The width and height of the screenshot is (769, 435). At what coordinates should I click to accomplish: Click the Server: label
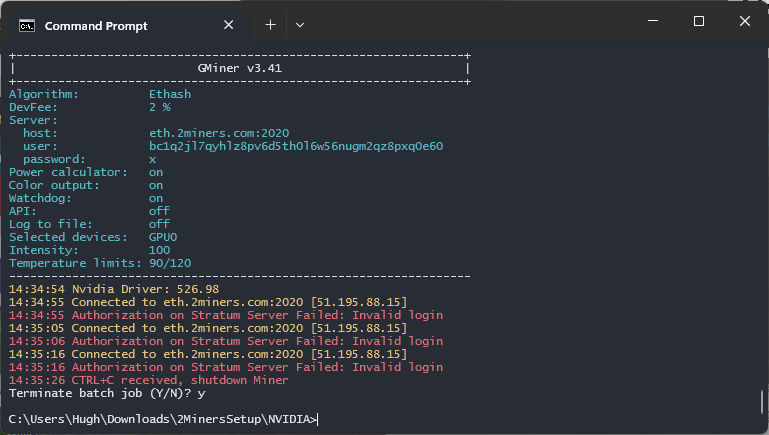[x=33, y=120]
